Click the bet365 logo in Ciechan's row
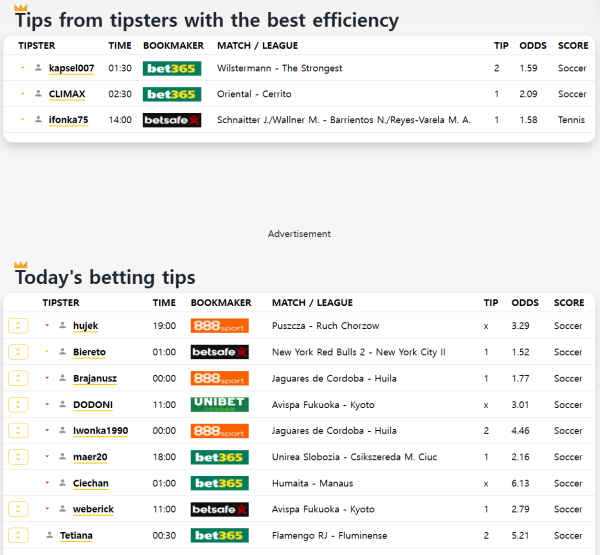 pyautogui.click(x=219, y=483)
